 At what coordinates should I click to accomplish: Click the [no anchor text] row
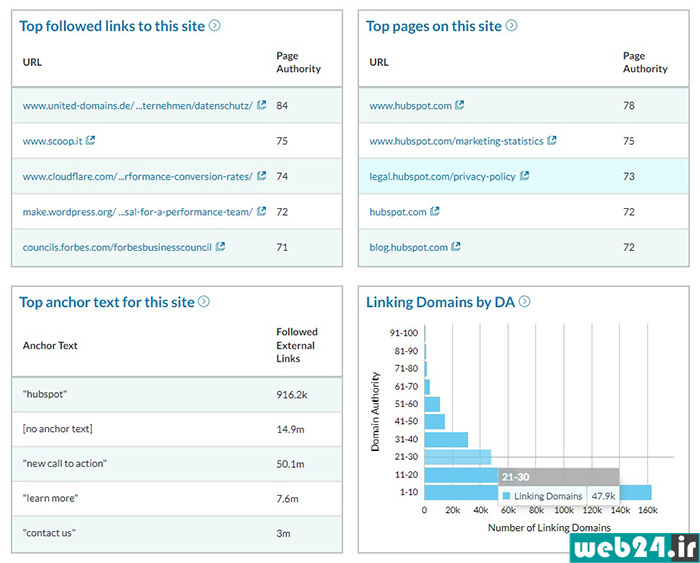point(177,429)
